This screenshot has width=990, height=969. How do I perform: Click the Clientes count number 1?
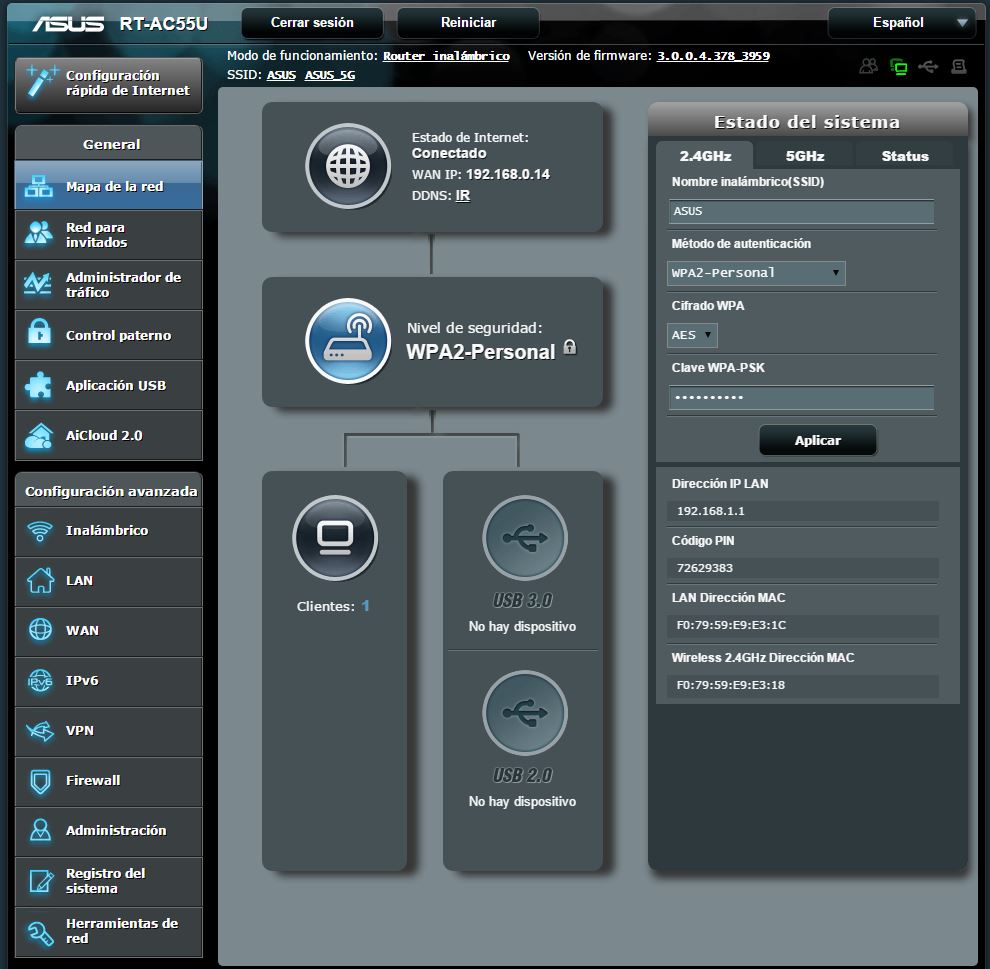(x=366, y=606)
